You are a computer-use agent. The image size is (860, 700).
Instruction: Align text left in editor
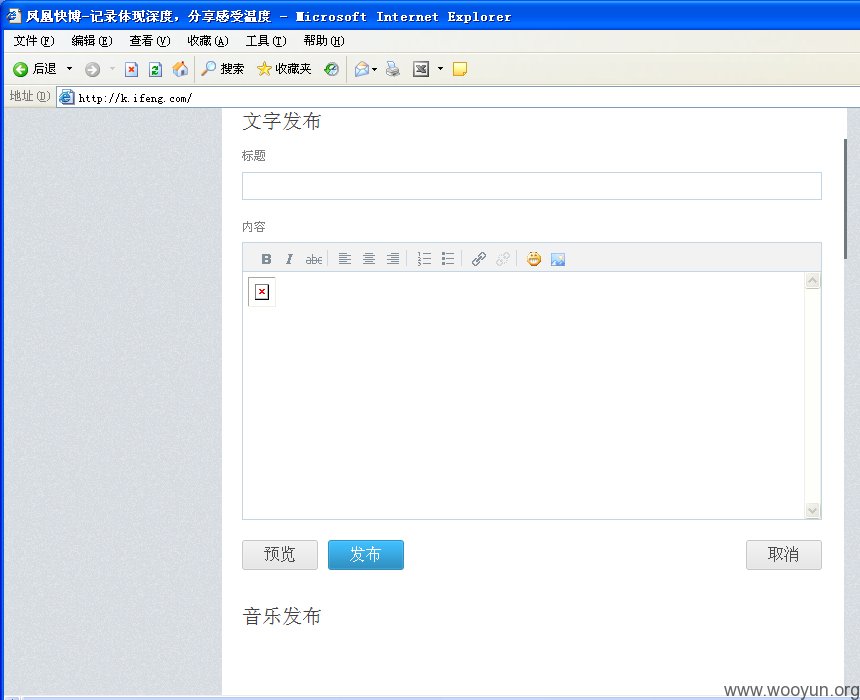(x=344, y=259)
